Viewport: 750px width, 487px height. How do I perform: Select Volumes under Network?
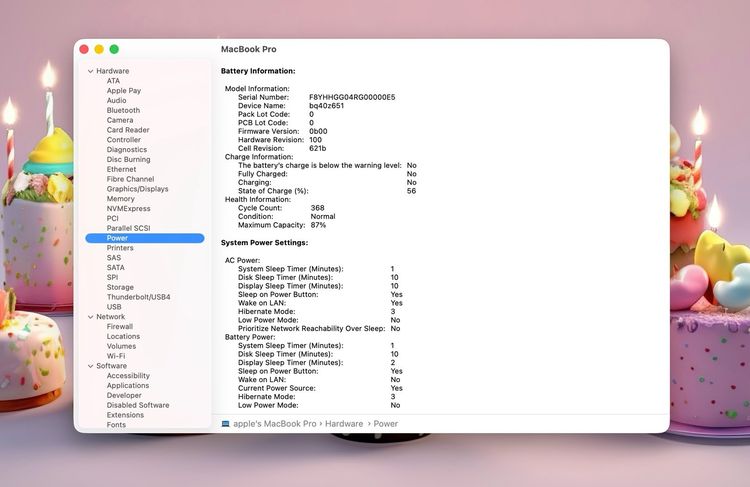pyautogui.click(x=121, y=346)
